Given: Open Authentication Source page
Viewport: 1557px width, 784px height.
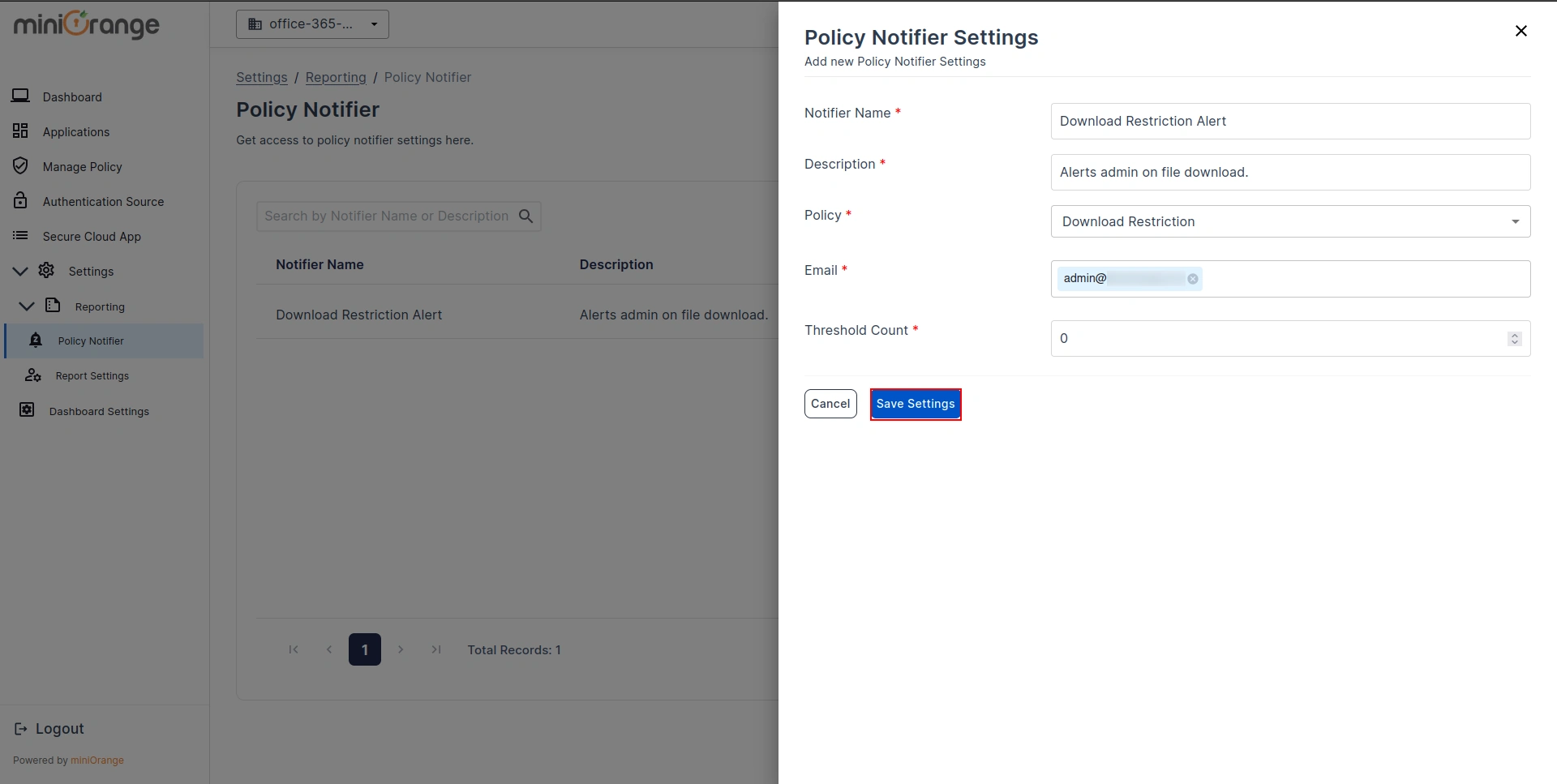Looking at the screenshot, I should click(103, 202).
